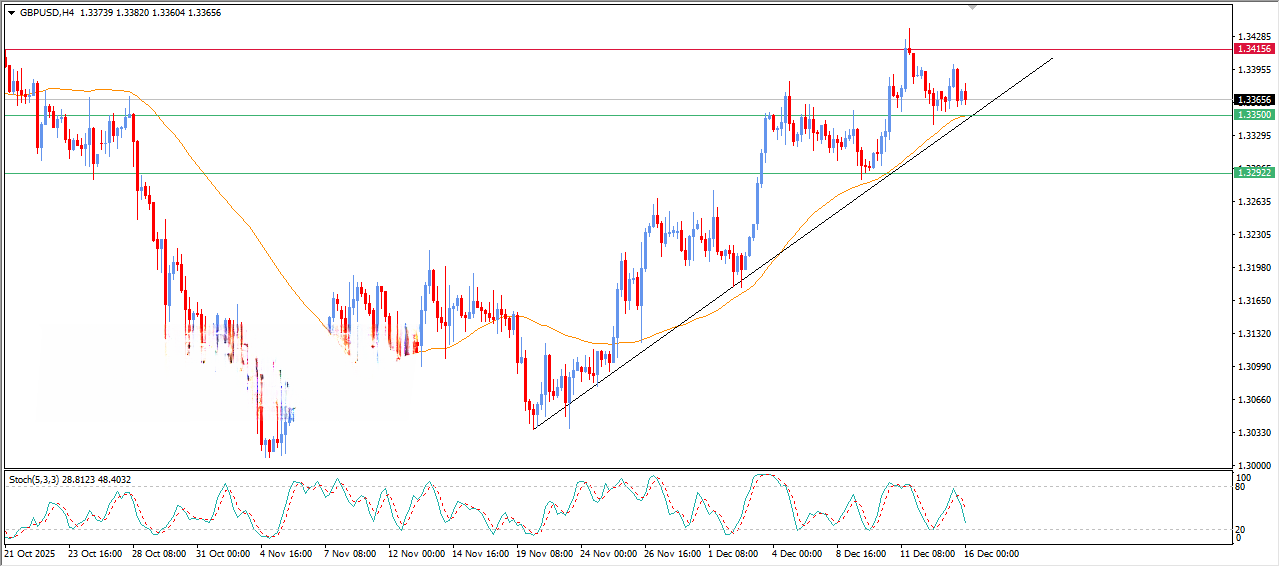This screenshot has height=567, width=1280.
Task: Click the gray chart shift marker triangle
Action: coord(972,7)
